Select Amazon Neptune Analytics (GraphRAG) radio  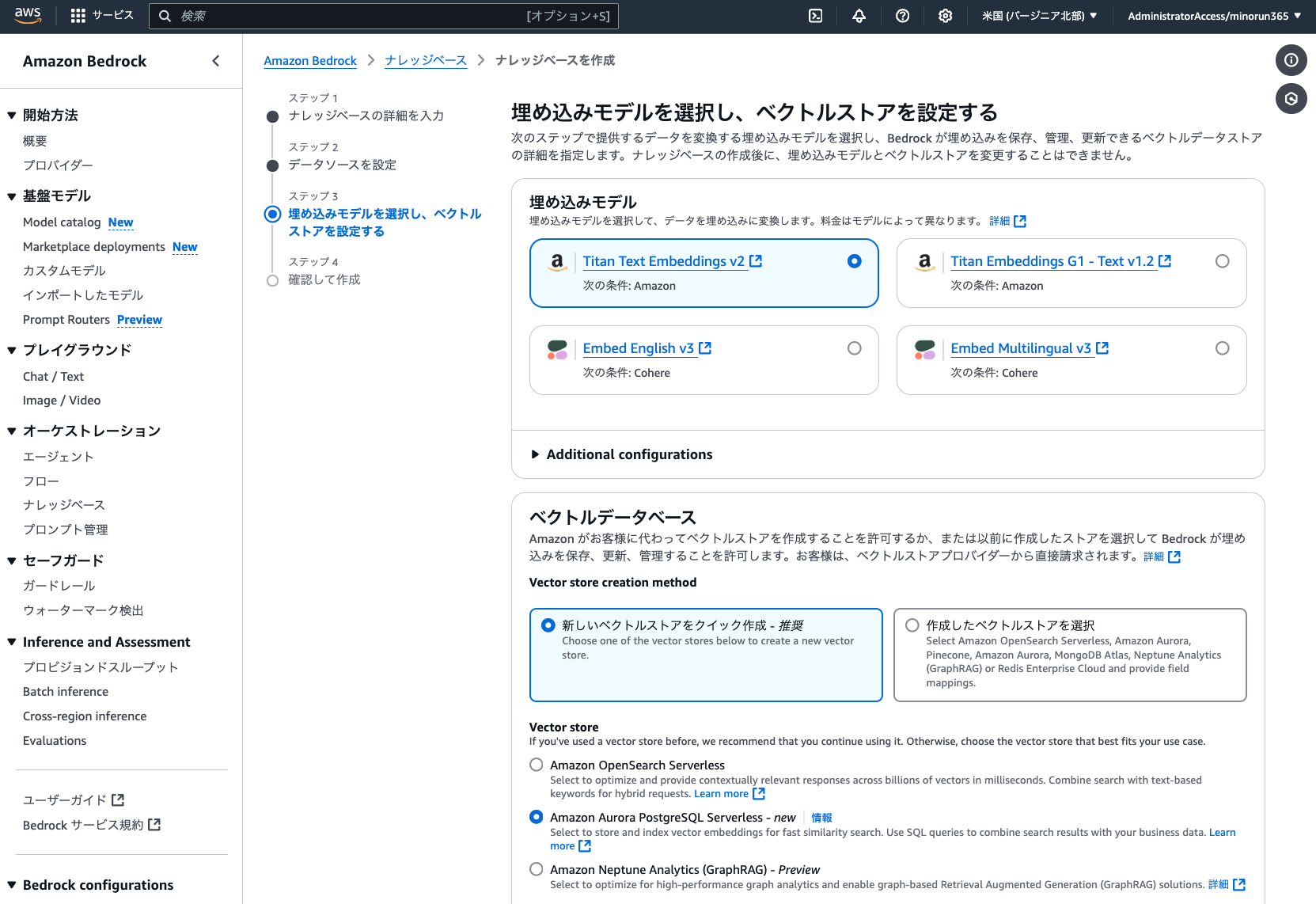pyautogui.click(x=536, y=869)
